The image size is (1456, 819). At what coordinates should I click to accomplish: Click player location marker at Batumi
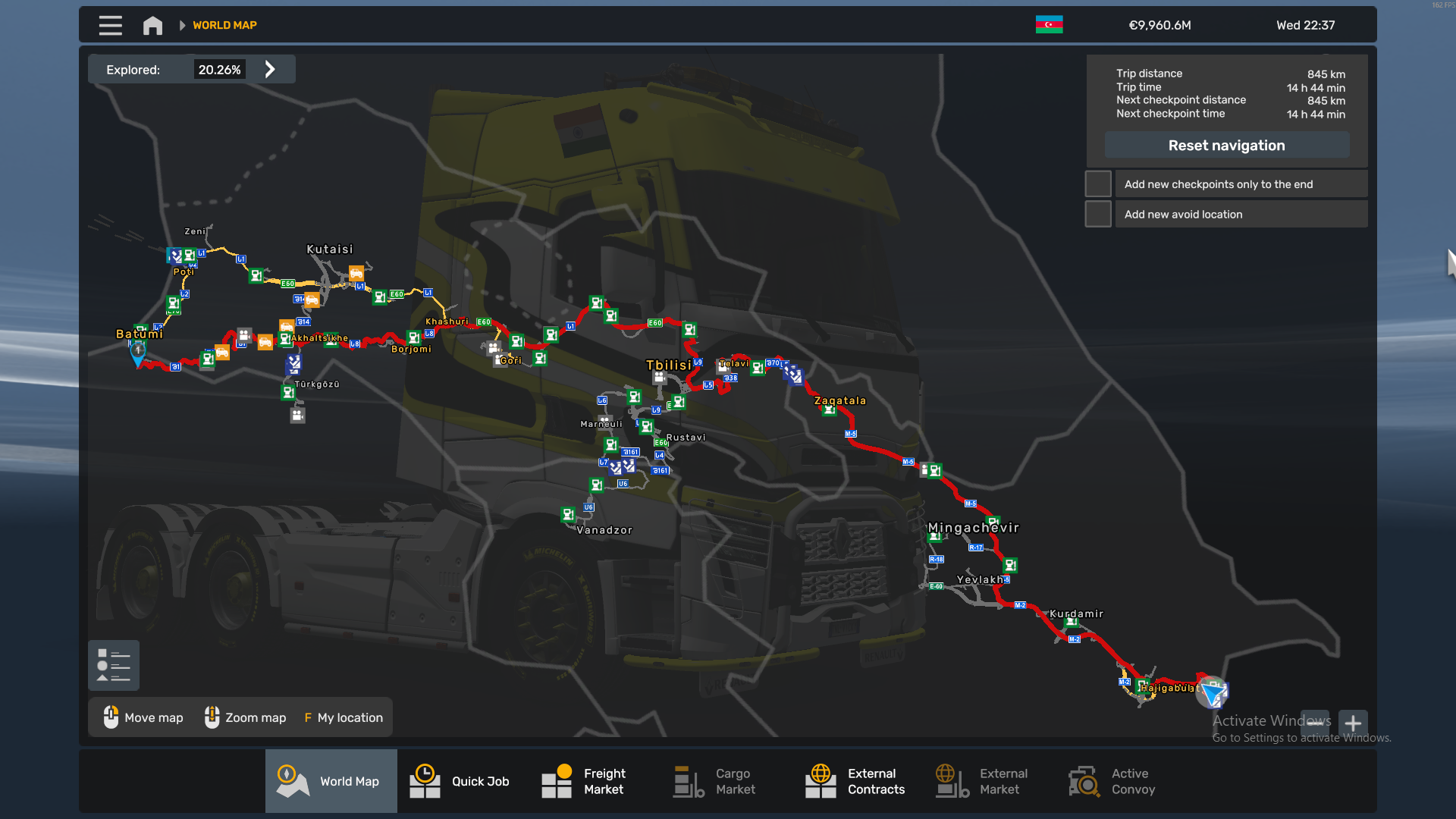tap(137, 353)
